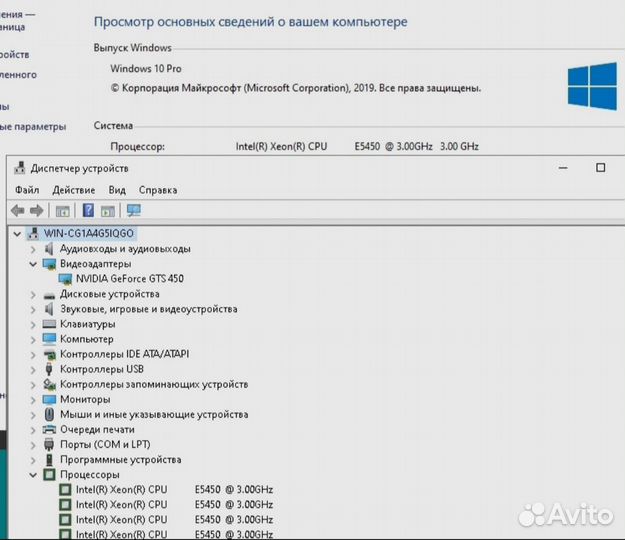This screenshot has width=625, height=540.
Task: Open the Вид menu
Action: tap(117, 190)
